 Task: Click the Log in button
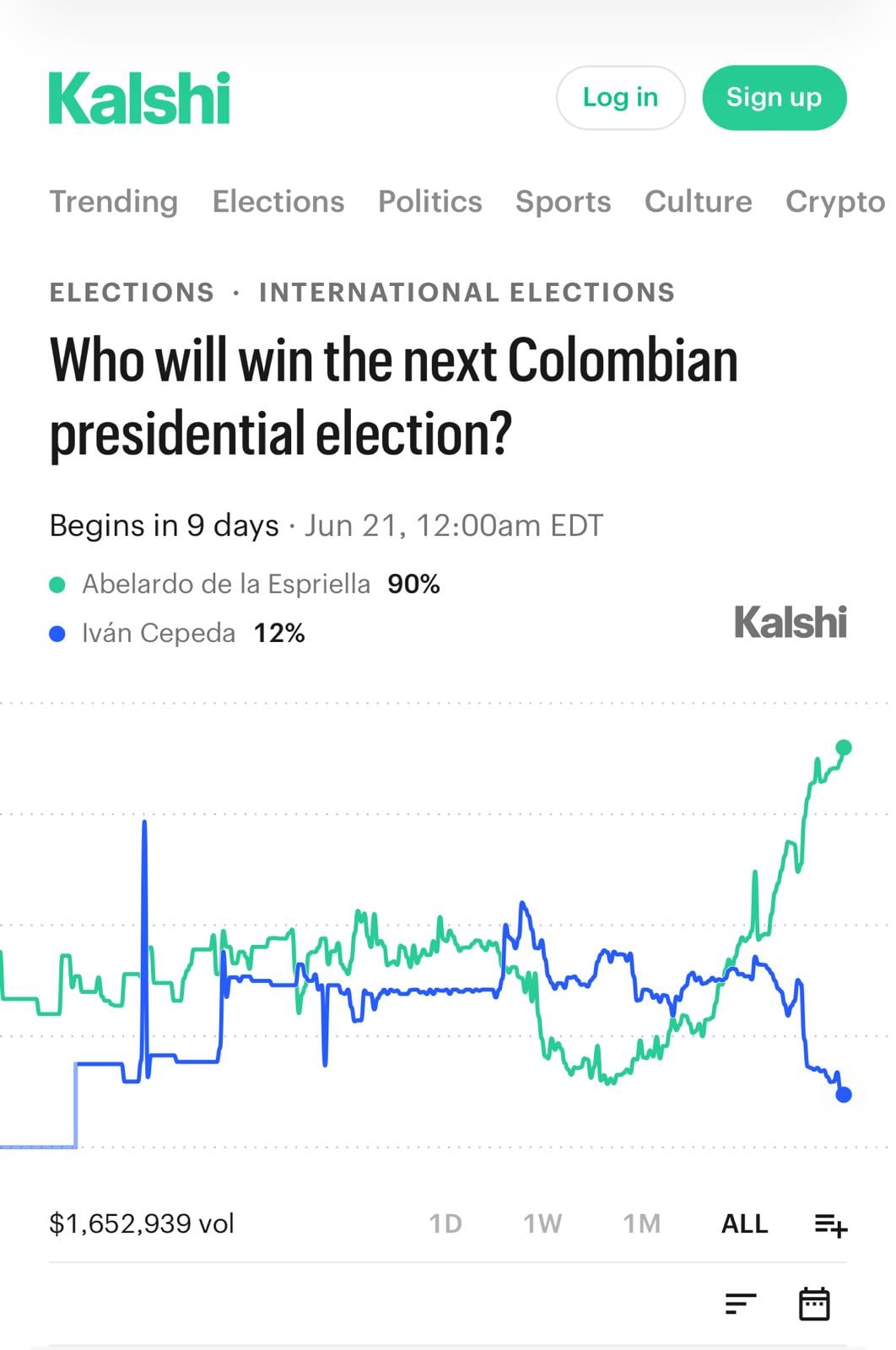pyautogui.click(x=620, y=98)
